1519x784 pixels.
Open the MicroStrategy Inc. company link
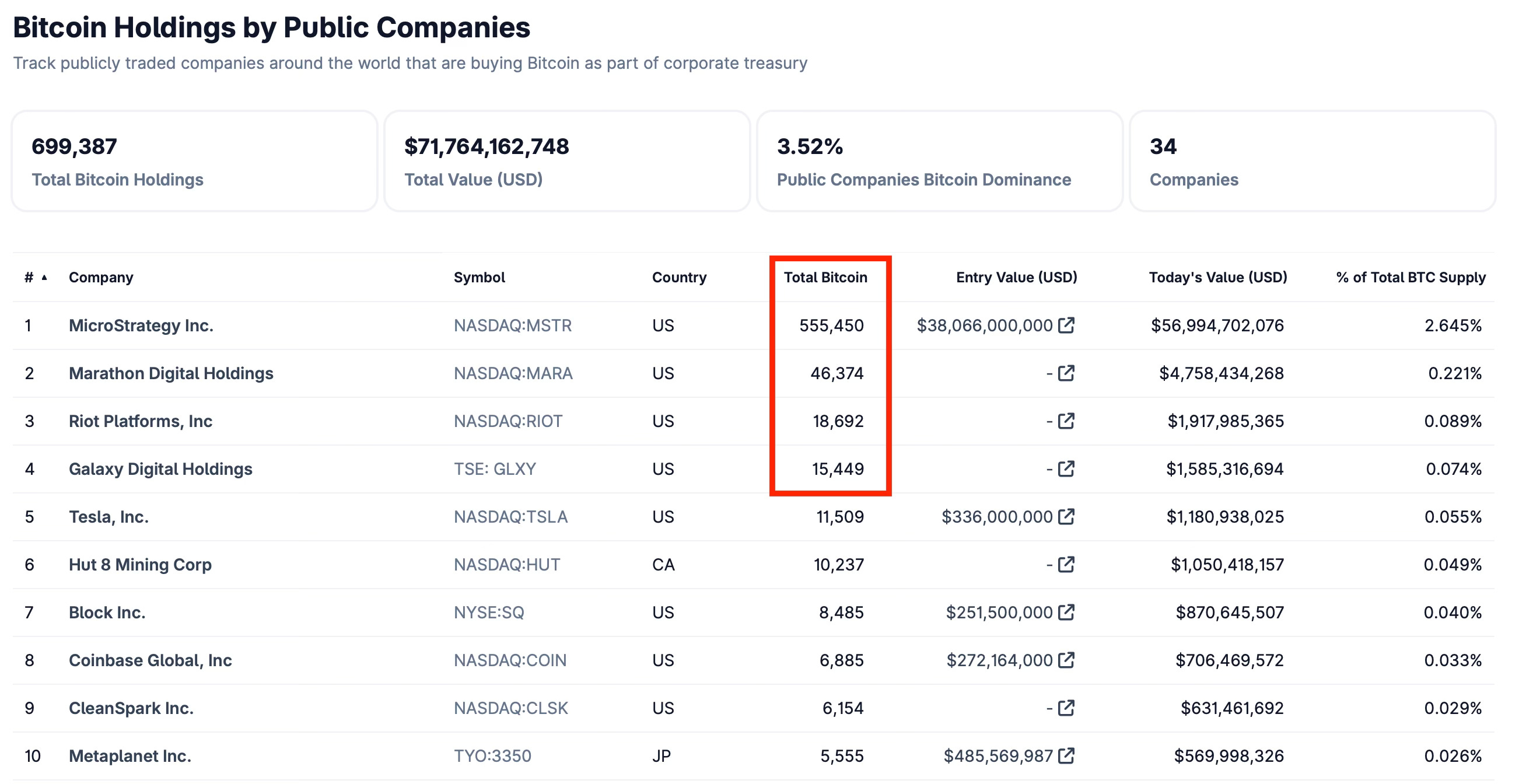[141, 325]
